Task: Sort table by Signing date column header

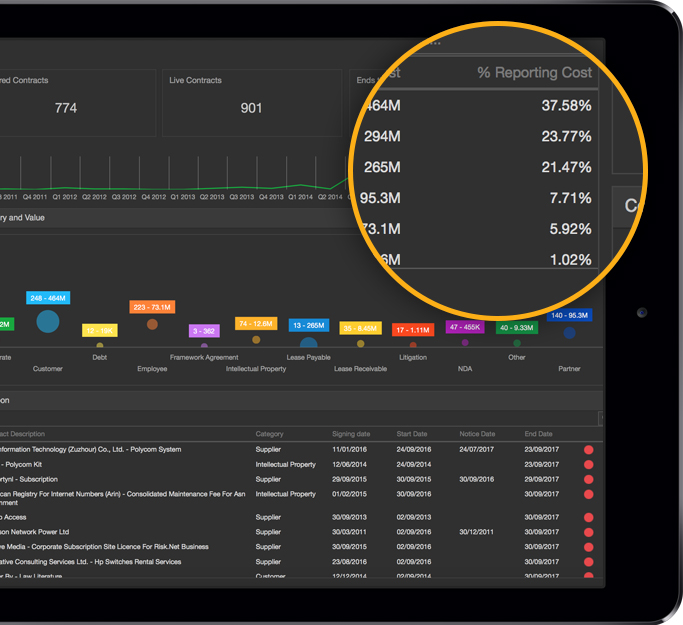Action: 351,434
